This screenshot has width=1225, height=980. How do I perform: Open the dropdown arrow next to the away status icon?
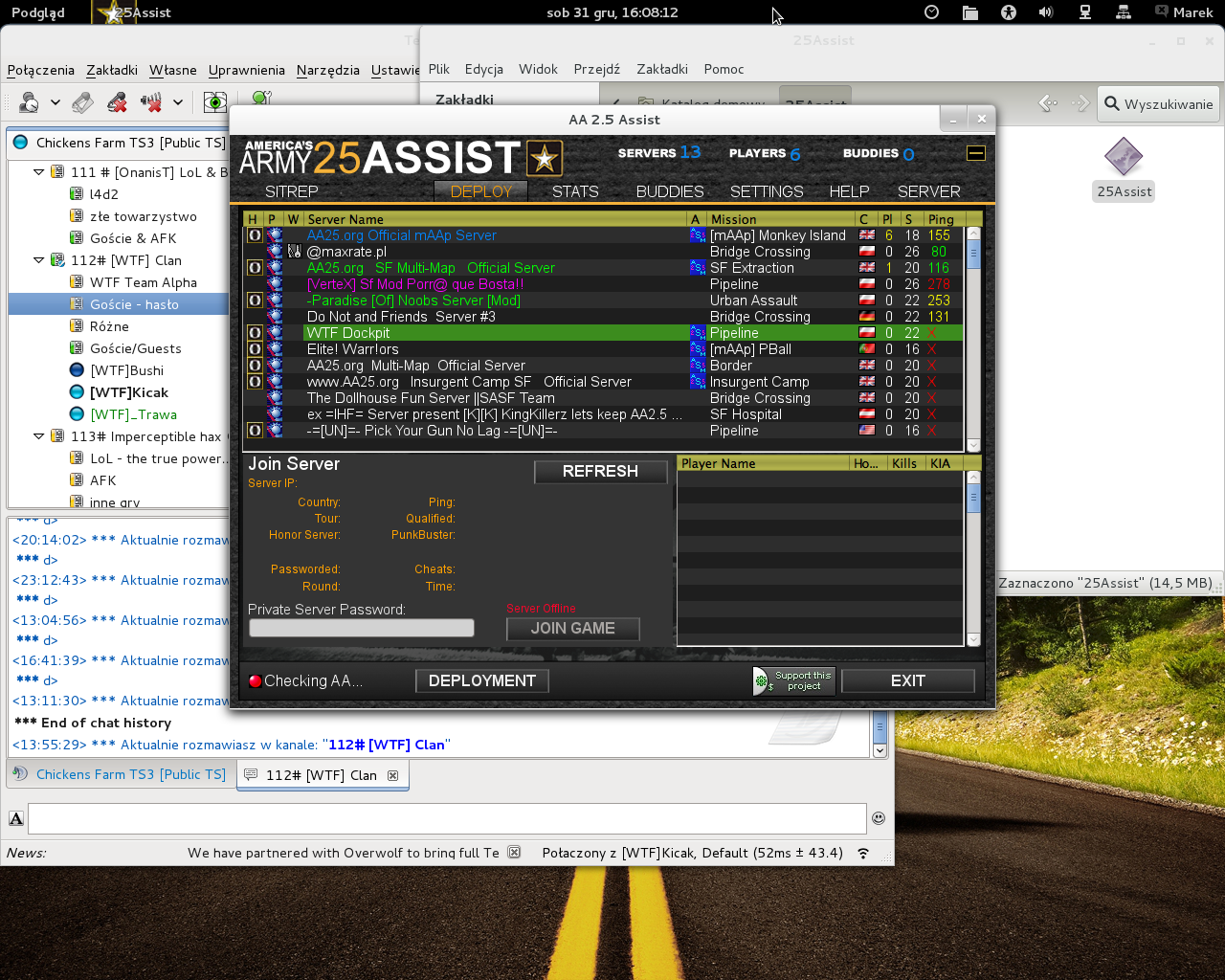pos(56,102)
